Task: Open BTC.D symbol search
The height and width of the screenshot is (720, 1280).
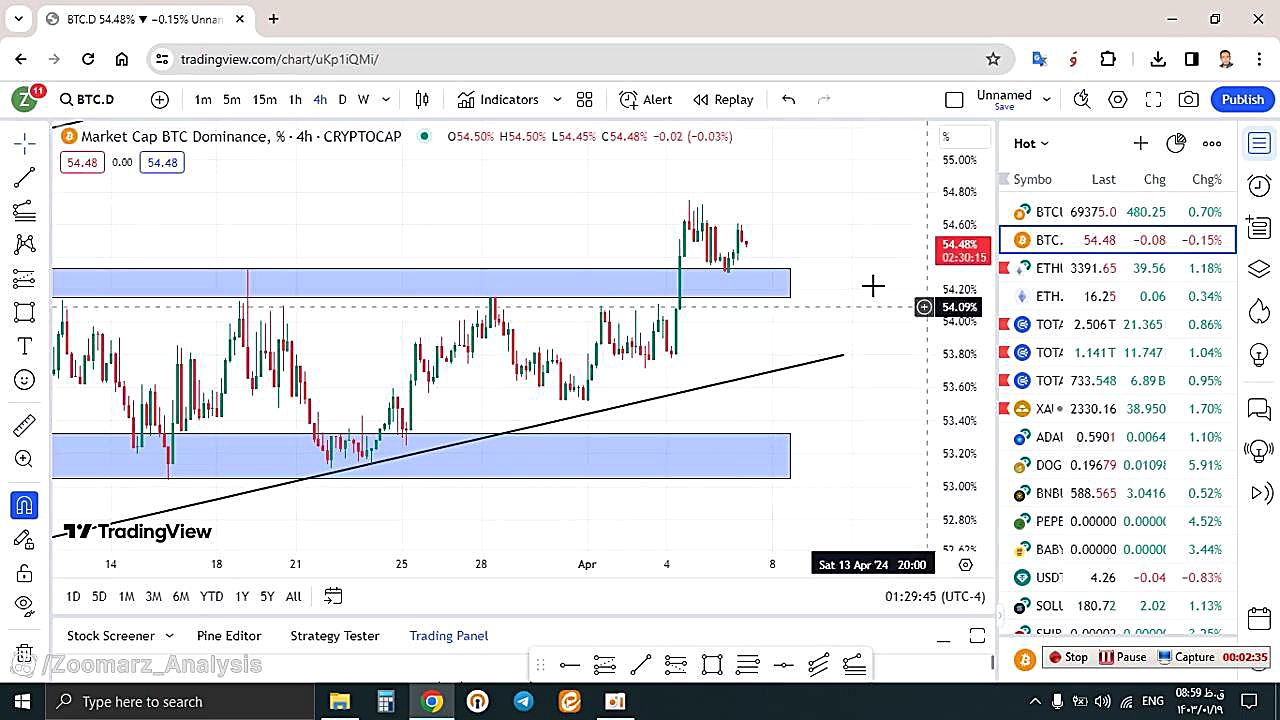Action: (x=87, y=99)
